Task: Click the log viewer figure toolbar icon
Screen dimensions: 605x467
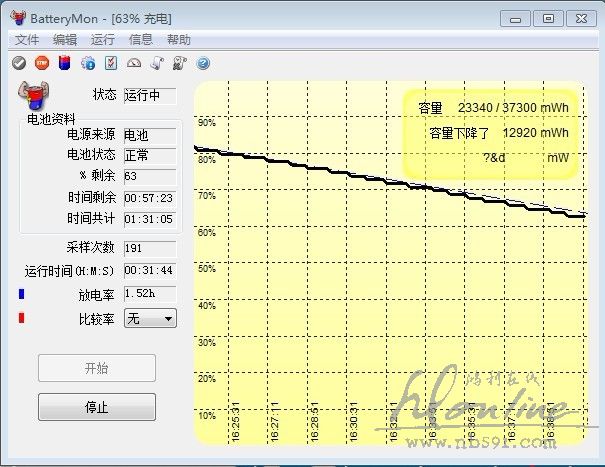Action: 180,63
